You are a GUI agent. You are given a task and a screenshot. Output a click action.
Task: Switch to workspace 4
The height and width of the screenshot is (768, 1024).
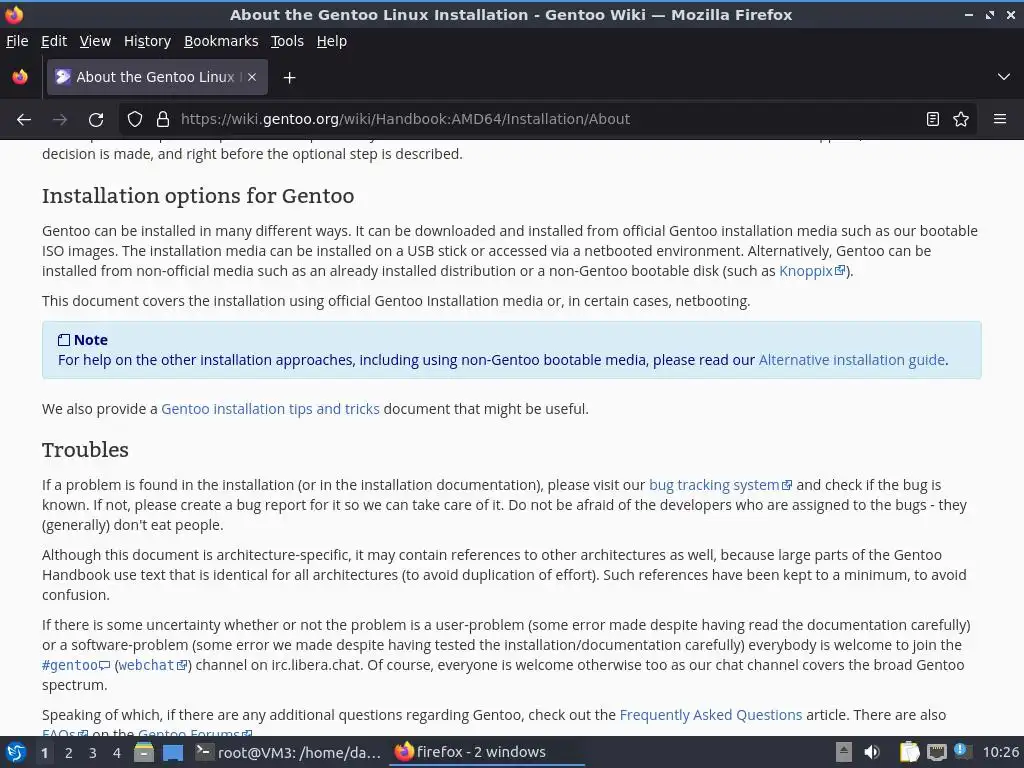tap(117, 753)
